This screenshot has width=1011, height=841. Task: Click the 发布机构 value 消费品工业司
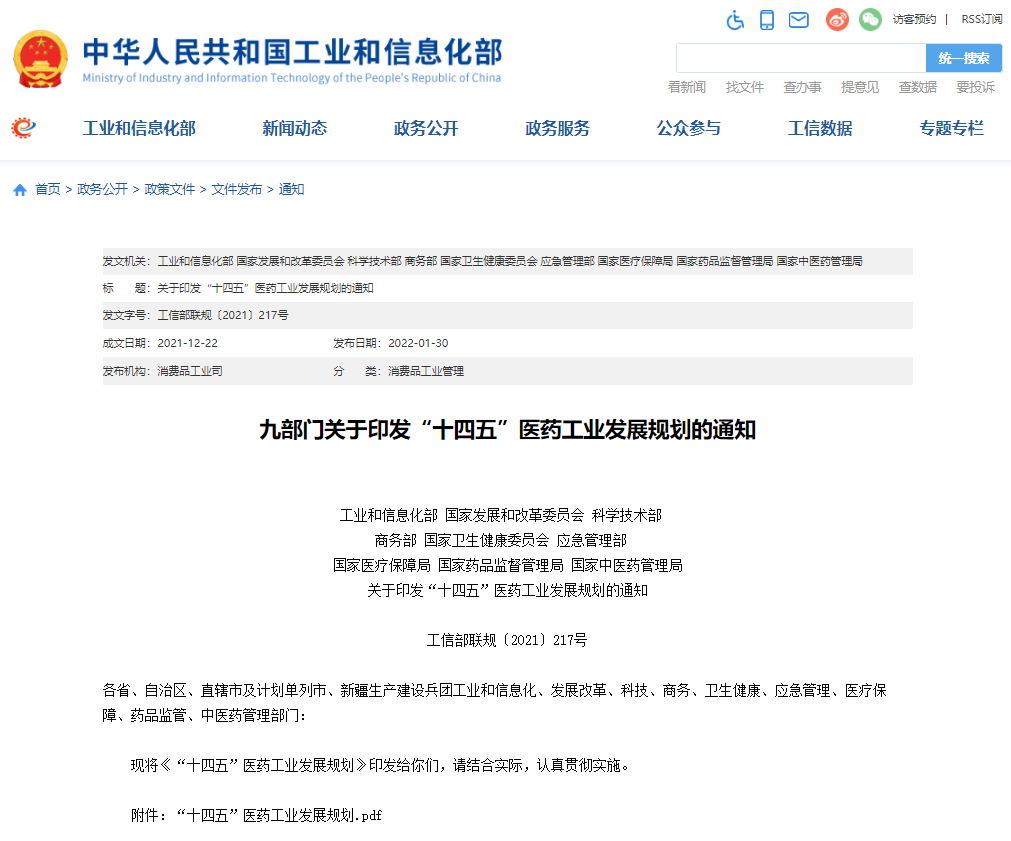point(190,371)
